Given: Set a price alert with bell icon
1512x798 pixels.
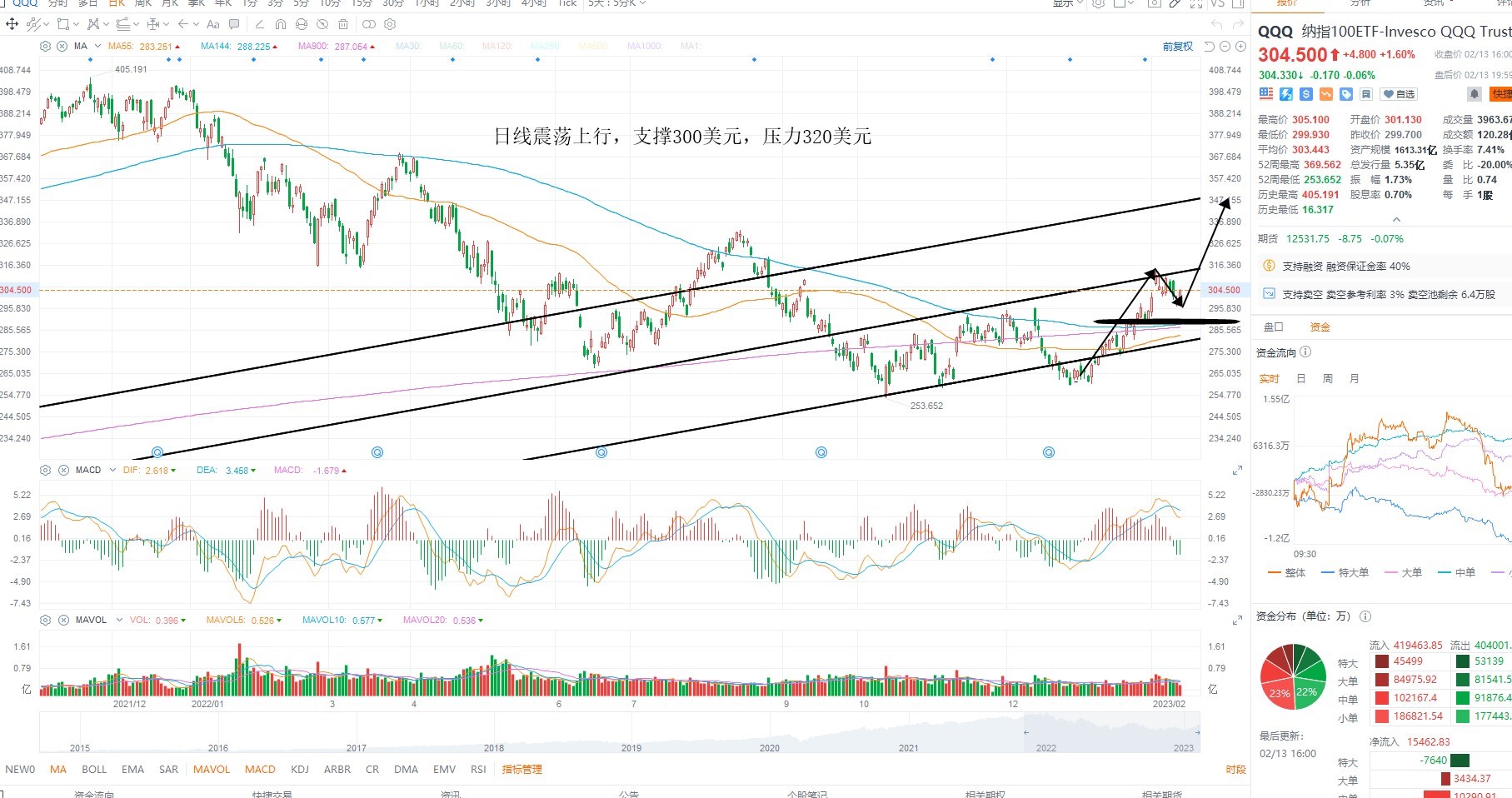Looking at the screenshot, I should click(x=1475, y=94).
